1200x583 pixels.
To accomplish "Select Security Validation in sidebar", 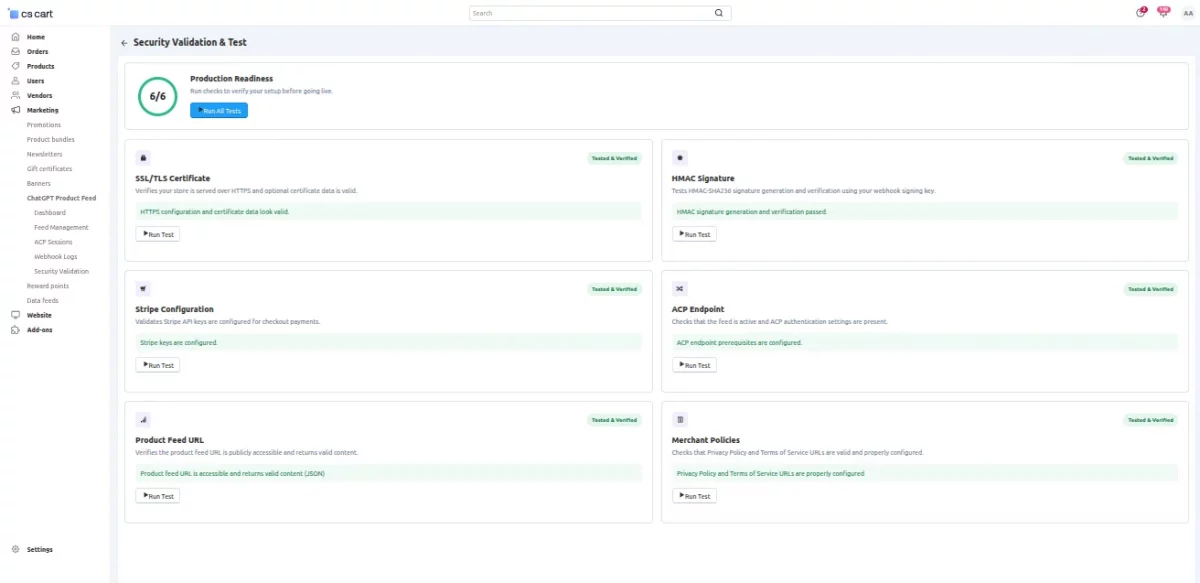I will (62, 271).
